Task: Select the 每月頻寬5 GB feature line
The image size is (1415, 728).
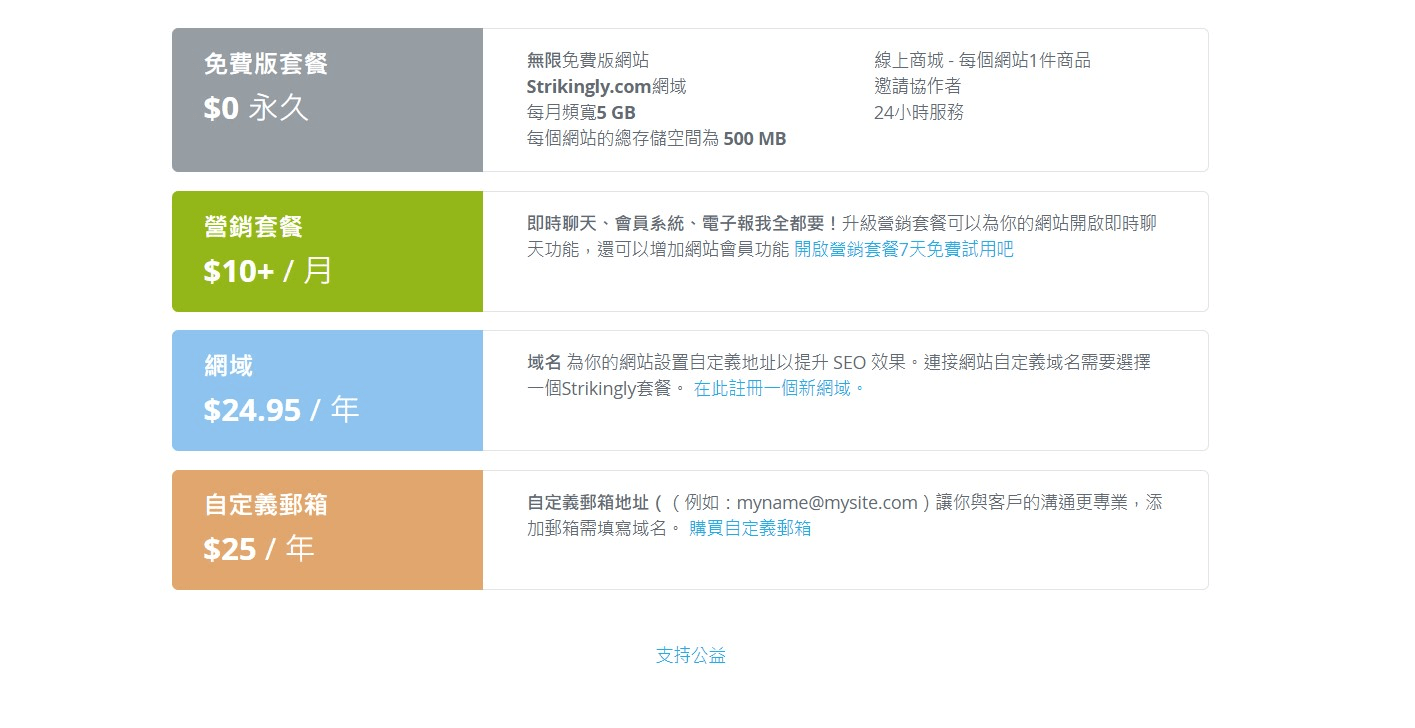Action: (x=581, y=112)
